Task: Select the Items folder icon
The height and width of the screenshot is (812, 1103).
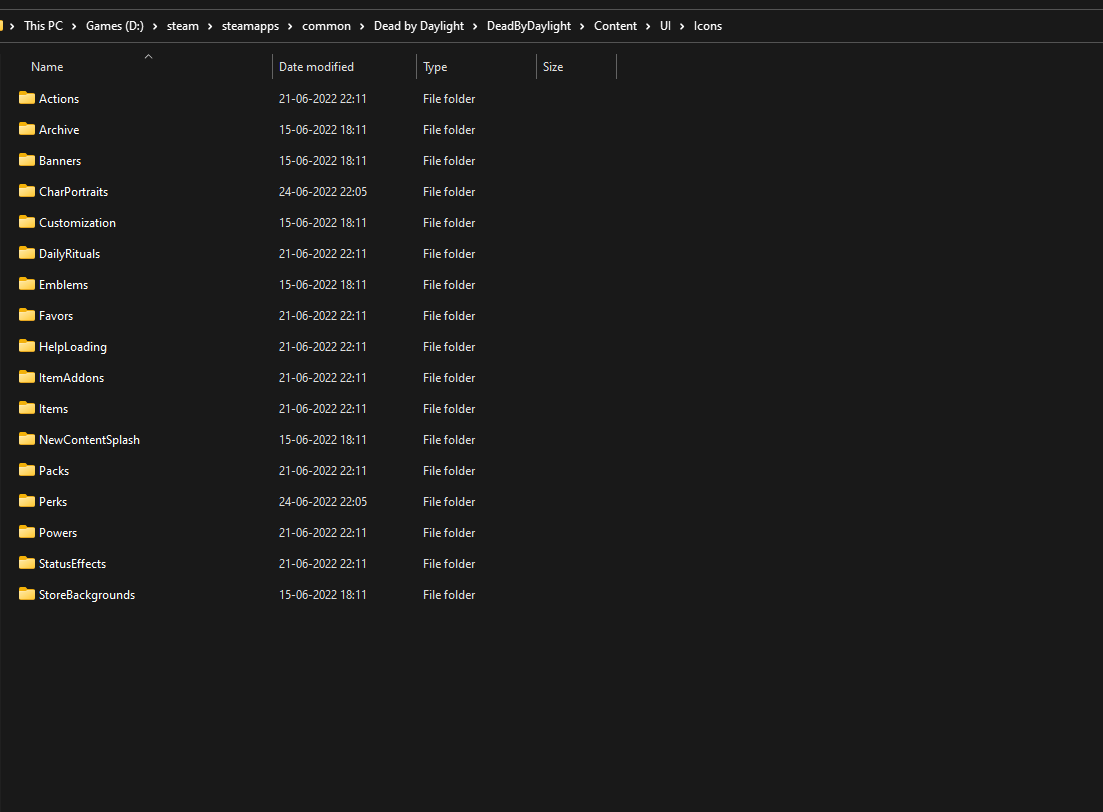Action: click(x=27, y=407)
